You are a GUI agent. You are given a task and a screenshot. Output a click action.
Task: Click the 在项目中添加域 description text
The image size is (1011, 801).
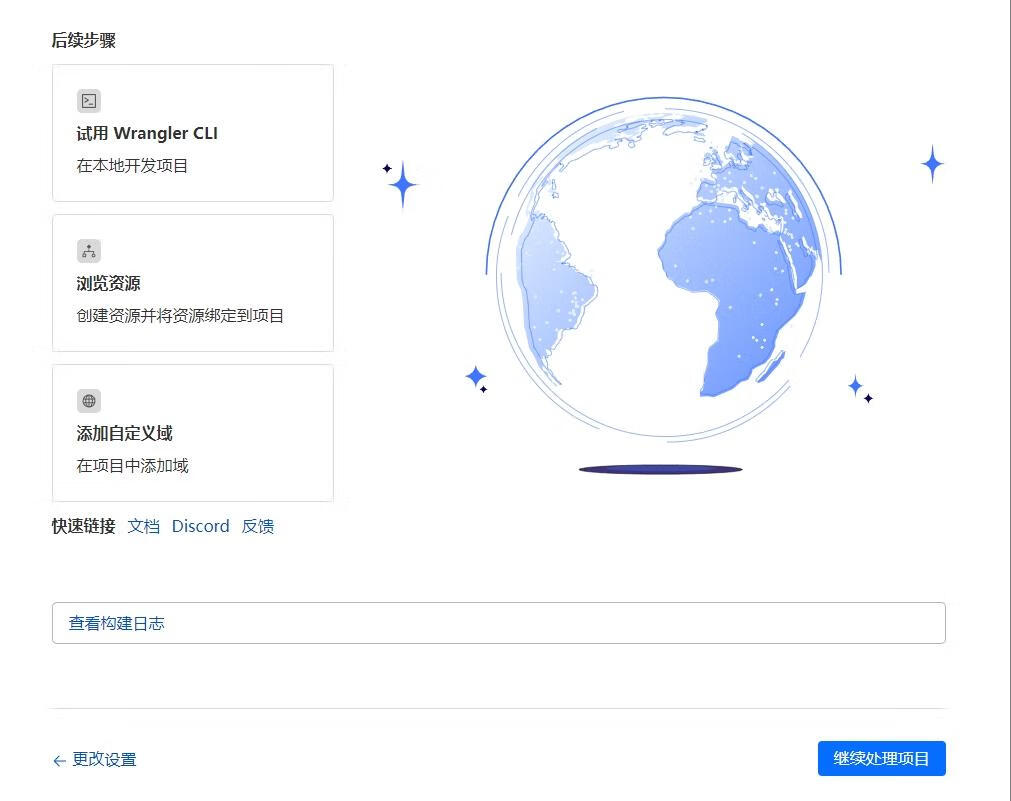click(132, 466)
